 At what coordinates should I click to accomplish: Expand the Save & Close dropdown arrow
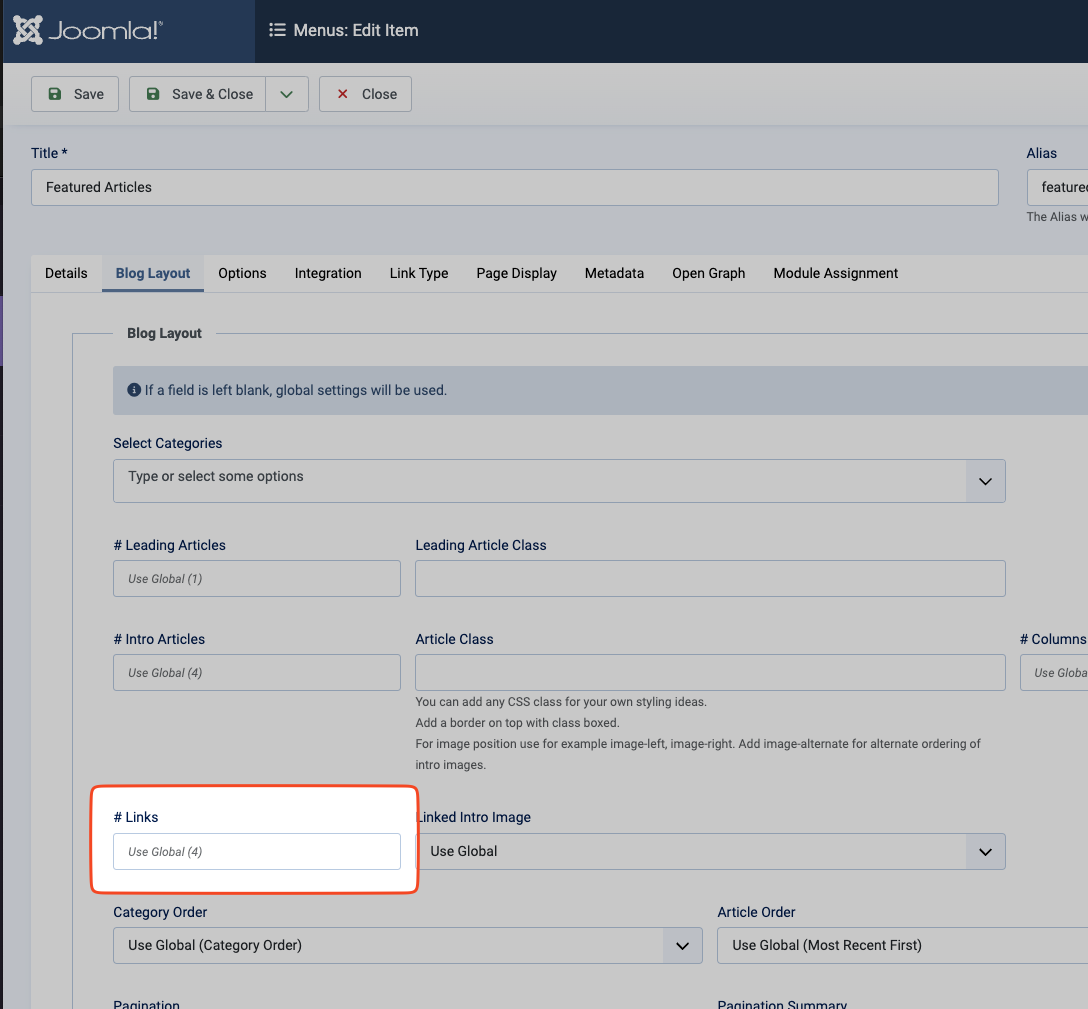[x=287, y=94]
